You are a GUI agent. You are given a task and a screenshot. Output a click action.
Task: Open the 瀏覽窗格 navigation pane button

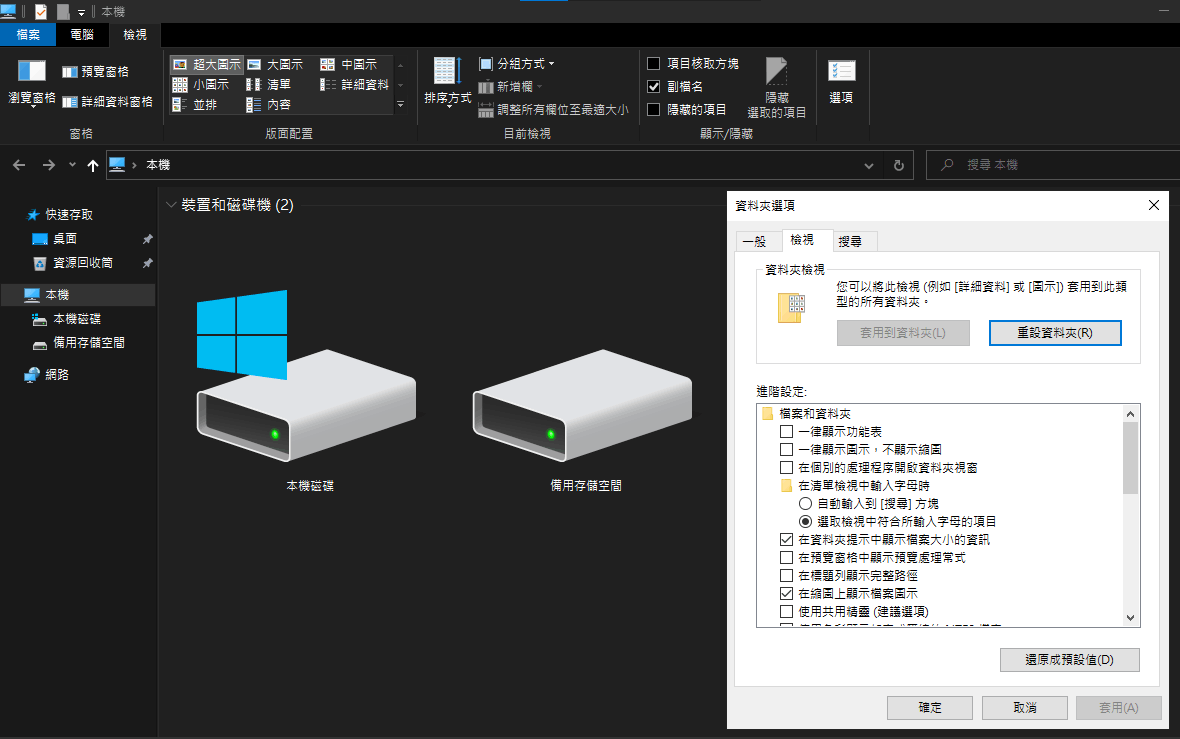click(32, 83)
